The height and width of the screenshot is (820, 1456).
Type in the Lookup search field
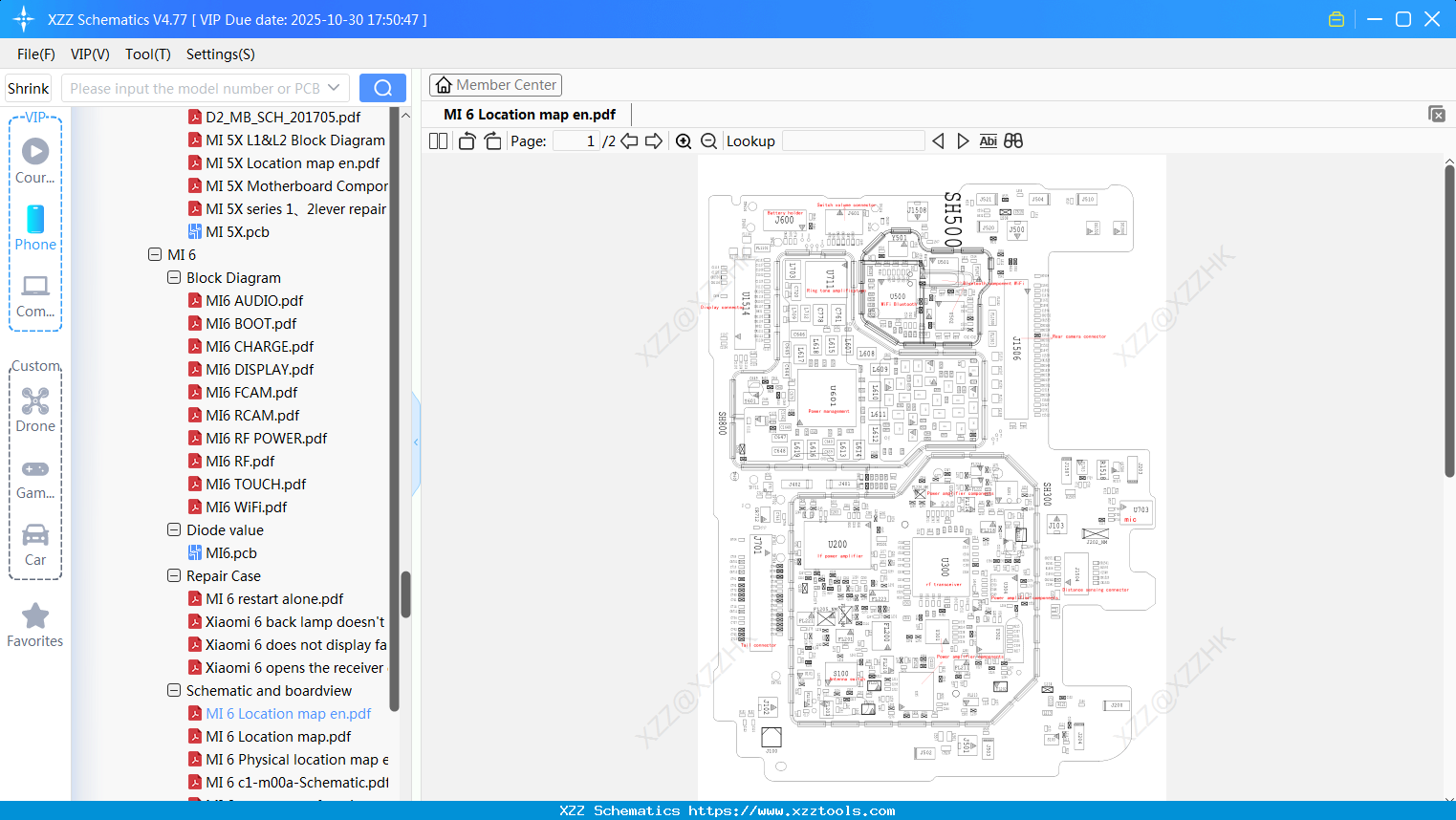click(854, 140)
